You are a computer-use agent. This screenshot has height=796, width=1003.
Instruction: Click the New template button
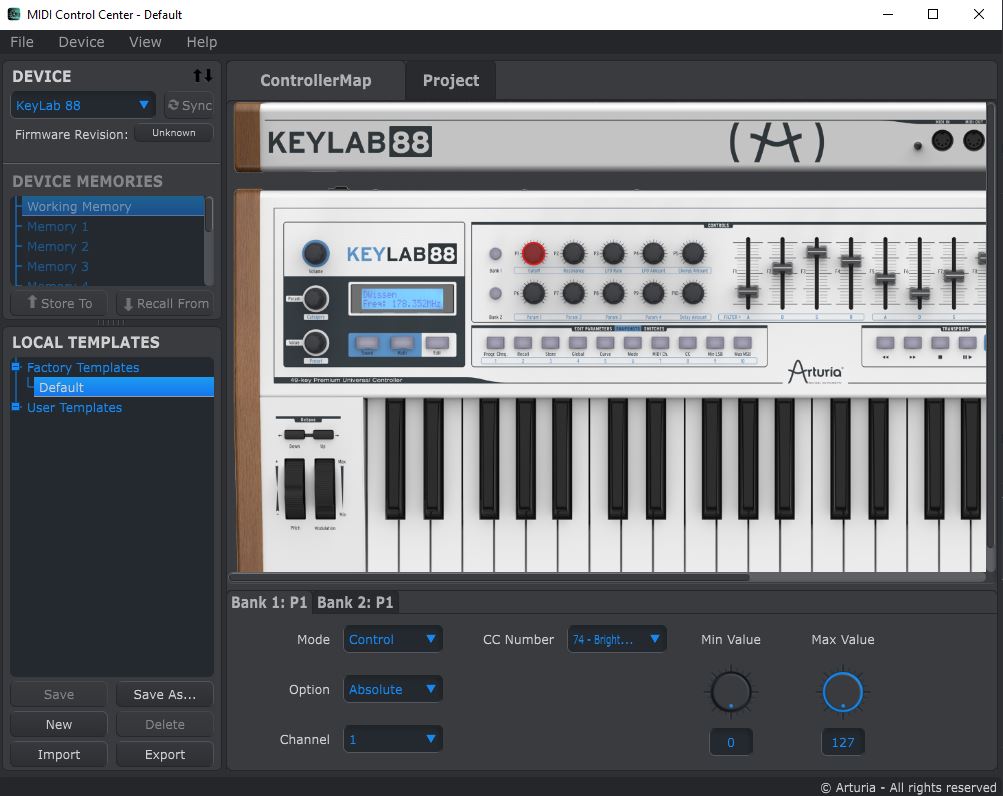pyautogui.click(x=59, y=724)
